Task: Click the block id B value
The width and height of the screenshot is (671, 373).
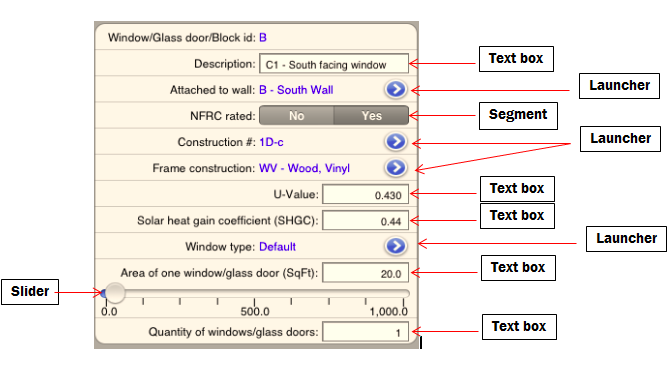Action: [x=263, y=38]
